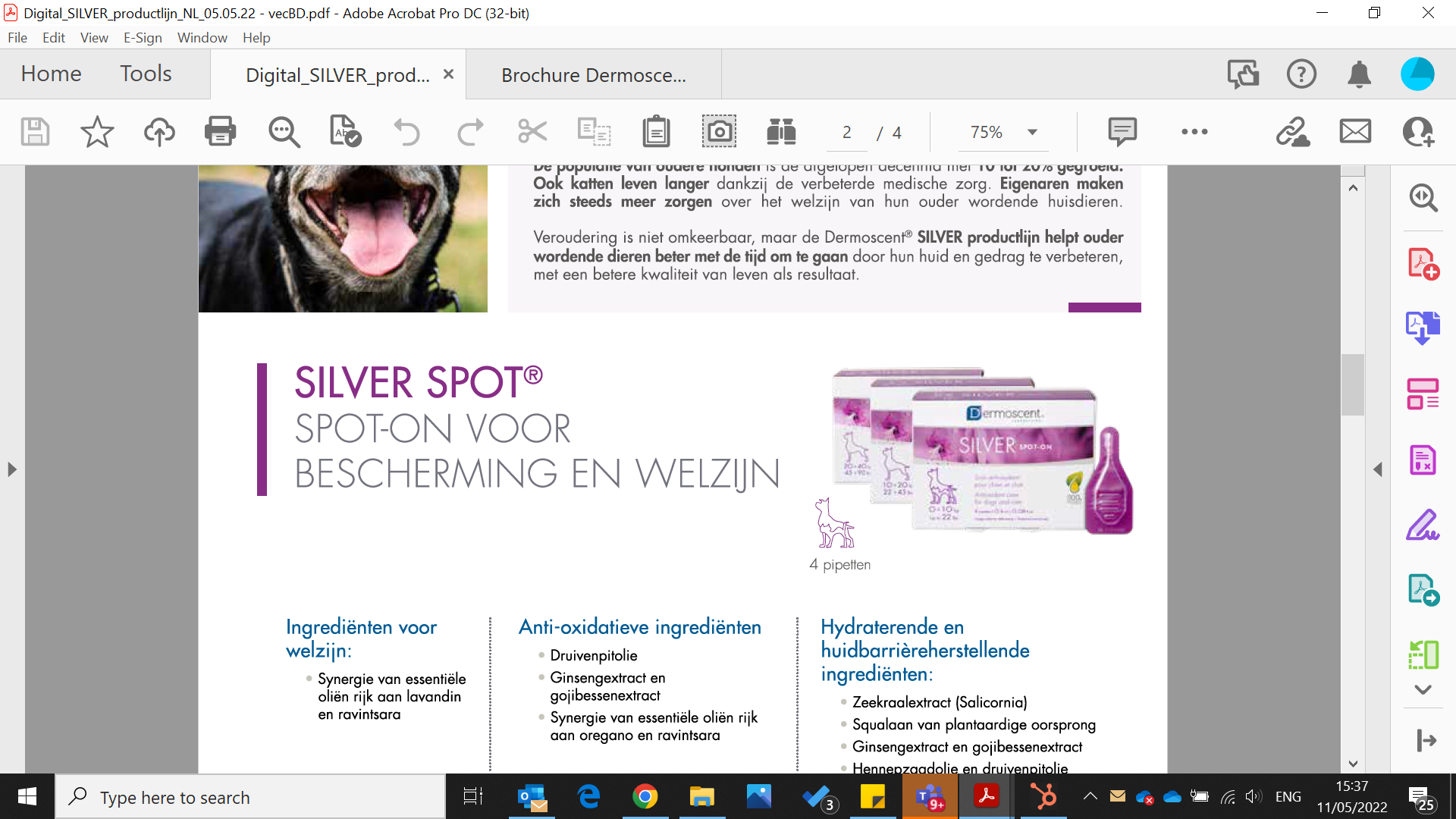This screenshot has height=819, width=1456.
Task: Open the Find text magnifier tool
Action: pos(284,132)
